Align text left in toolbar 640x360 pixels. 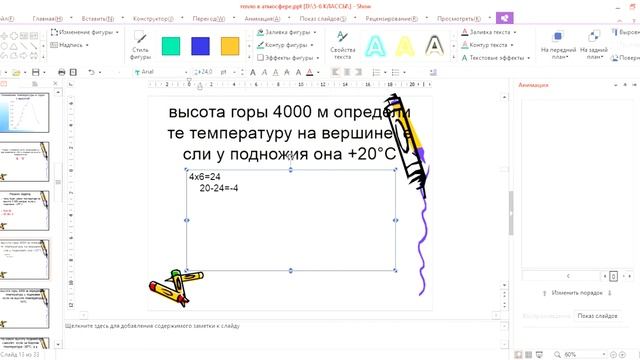click(336, 72)
